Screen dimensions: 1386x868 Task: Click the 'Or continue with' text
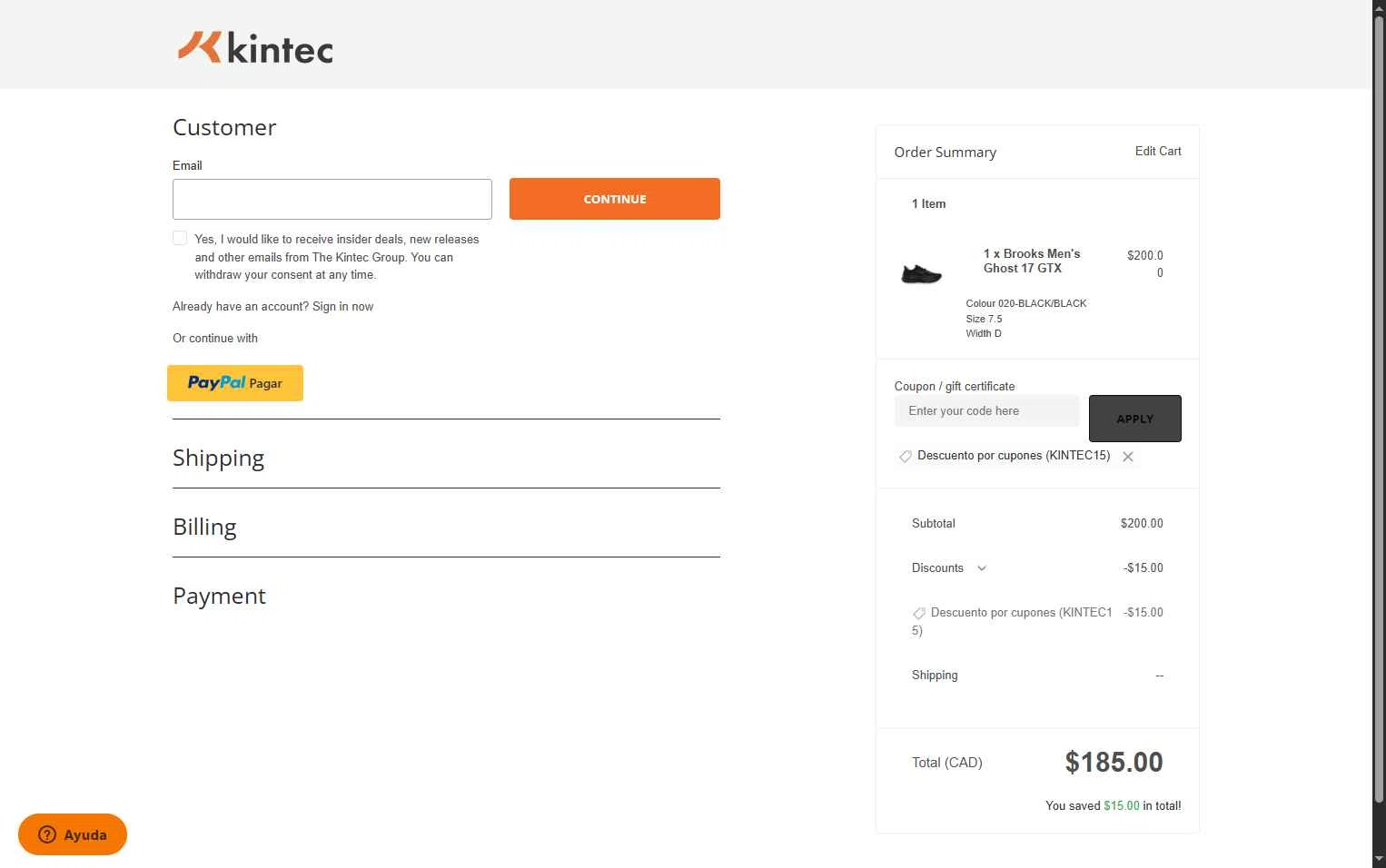pos(215,339)
